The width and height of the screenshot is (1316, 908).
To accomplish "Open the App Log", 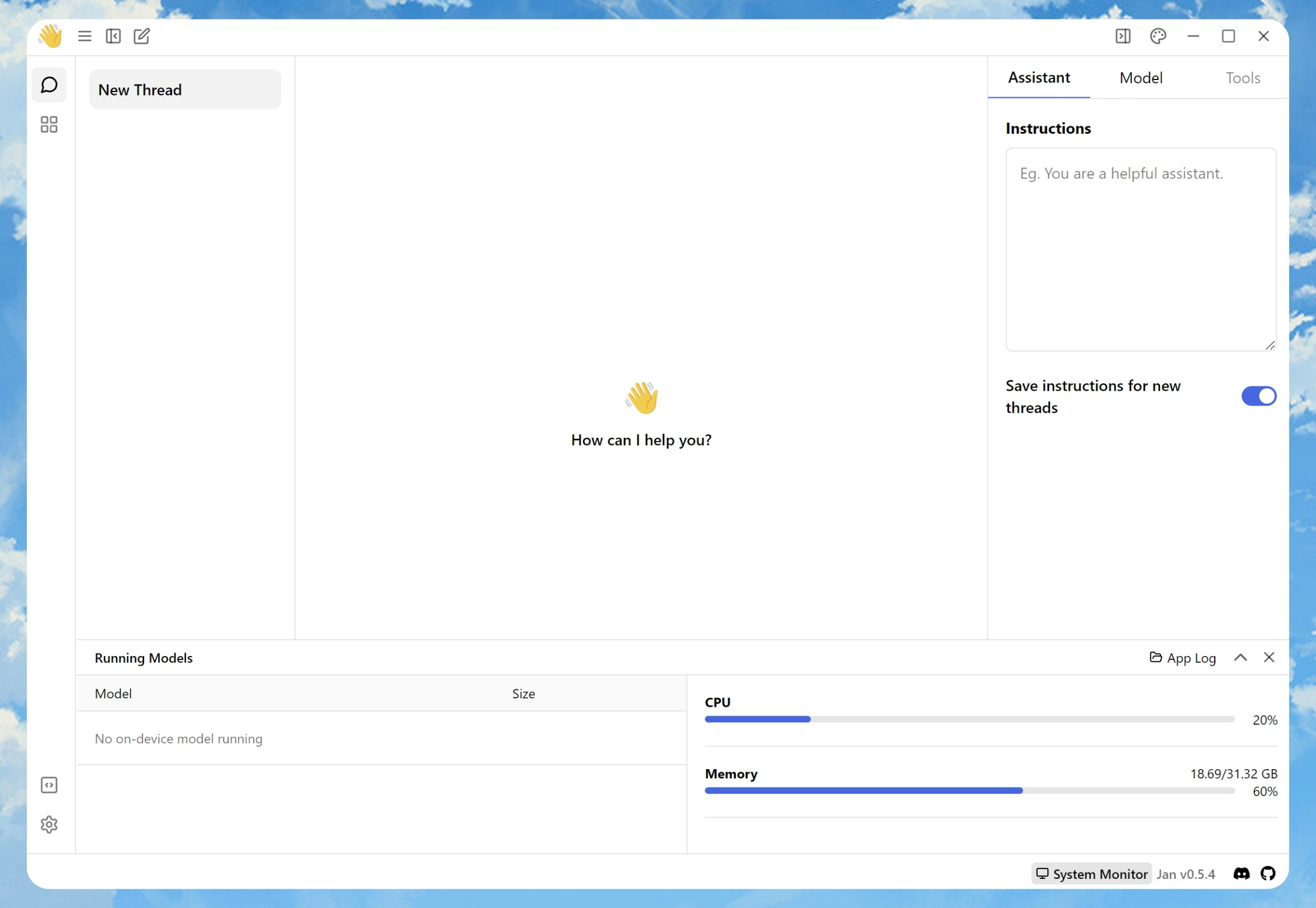I will tap(1182, 658).
